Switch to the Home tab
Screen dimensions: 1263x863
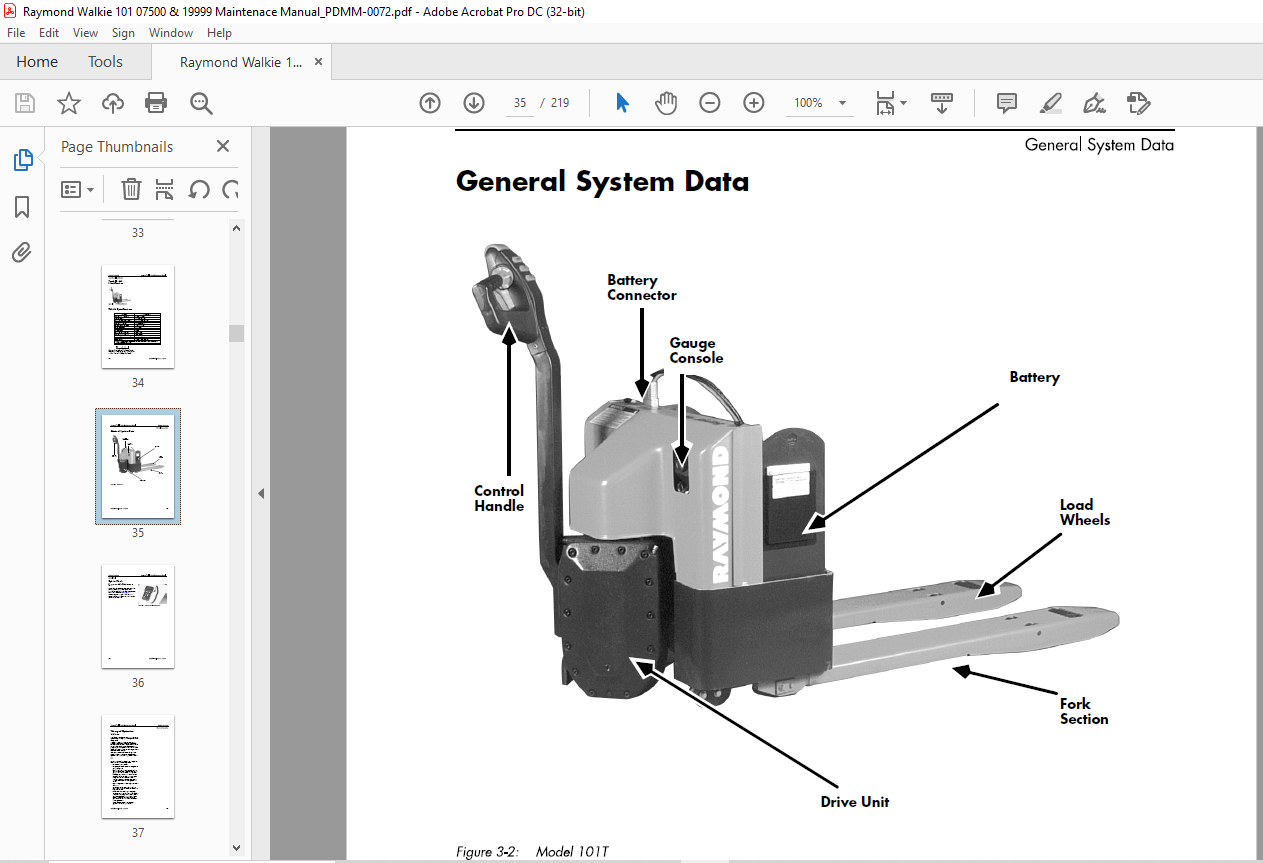click(37, 62)
